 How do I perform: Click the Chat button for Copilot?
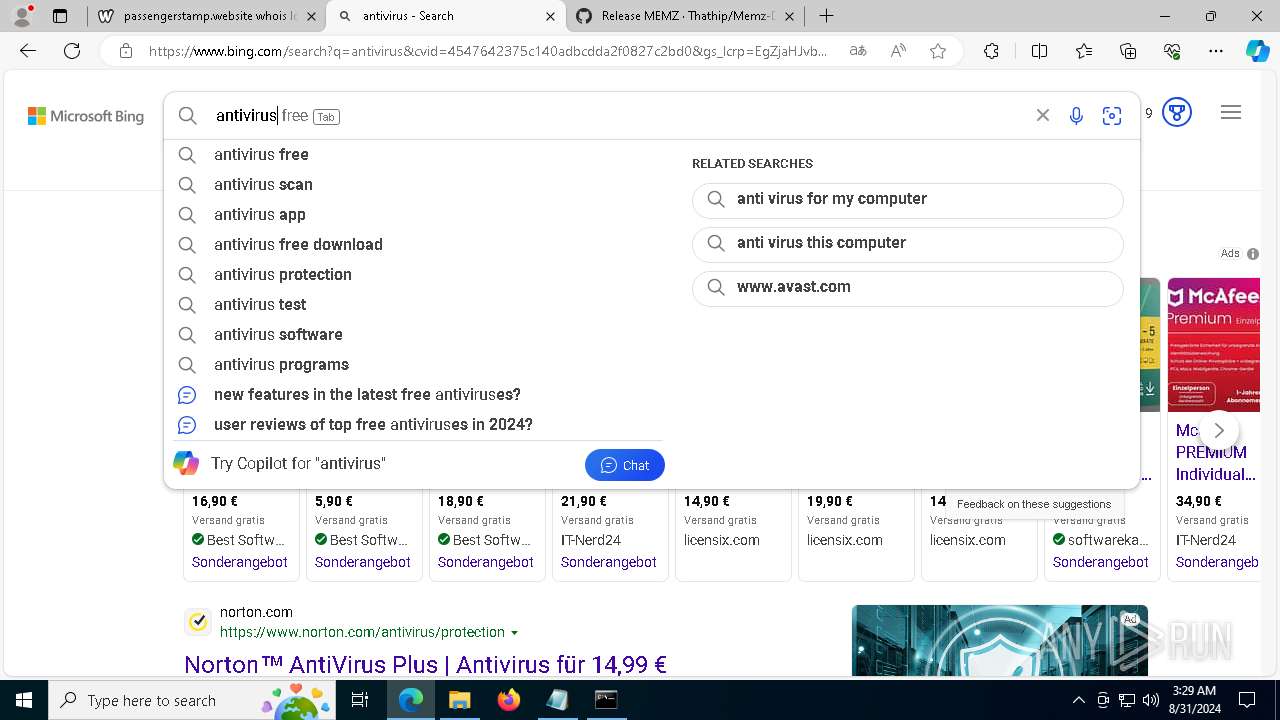(625, 465)
